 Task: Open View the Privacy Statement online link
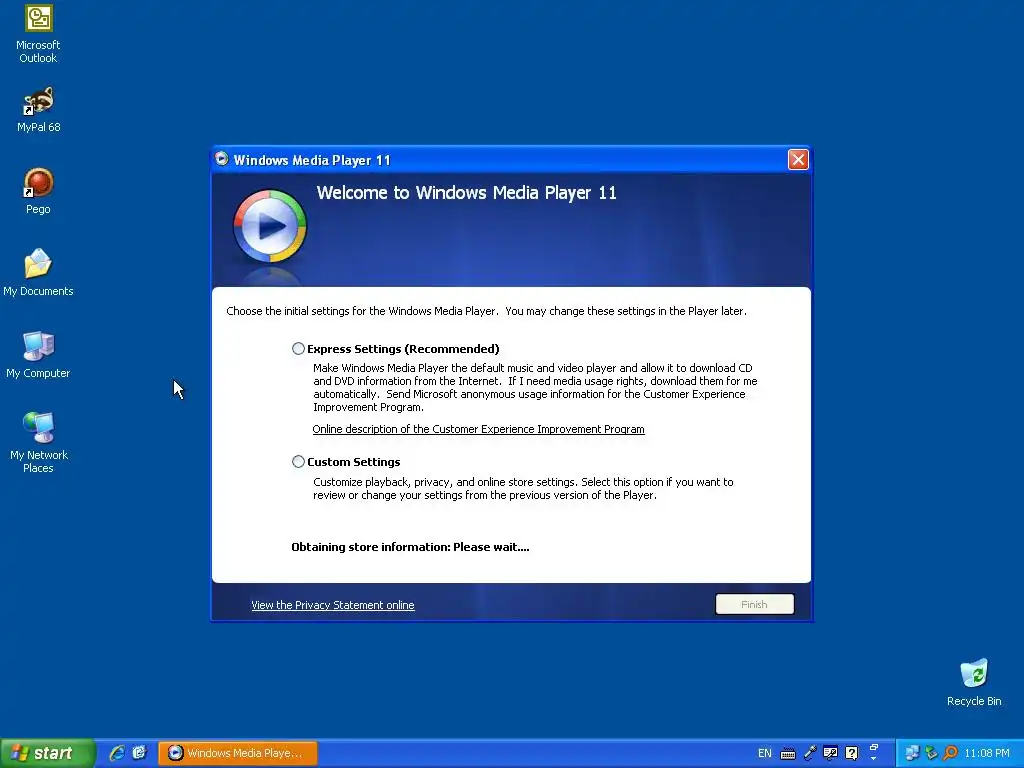(333, 605)
